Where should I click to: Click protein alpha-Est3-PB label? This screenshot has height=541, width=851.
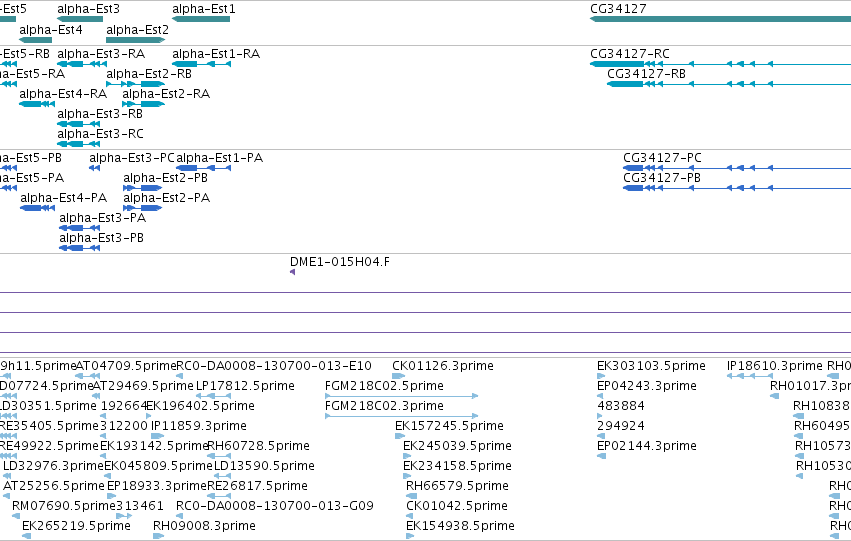click(x=101, y=238)
